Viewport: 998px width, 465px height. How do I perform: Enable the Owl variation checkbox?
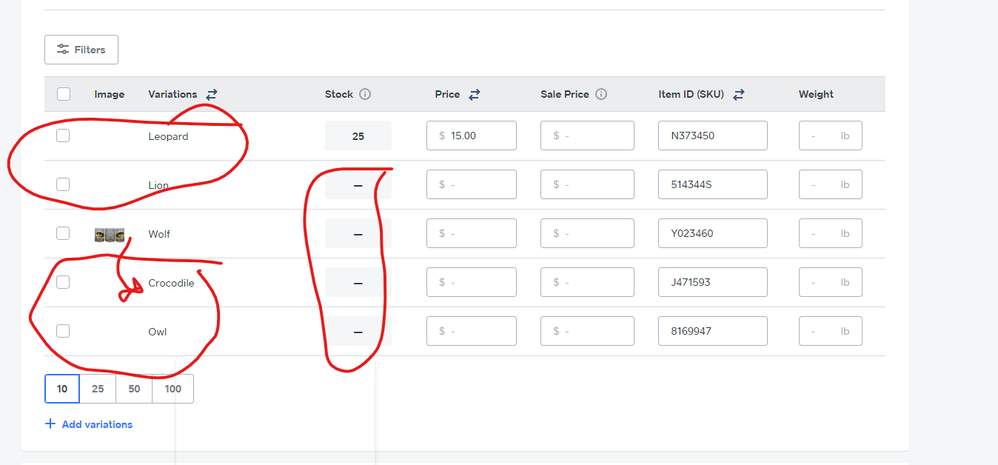(63, 331)
